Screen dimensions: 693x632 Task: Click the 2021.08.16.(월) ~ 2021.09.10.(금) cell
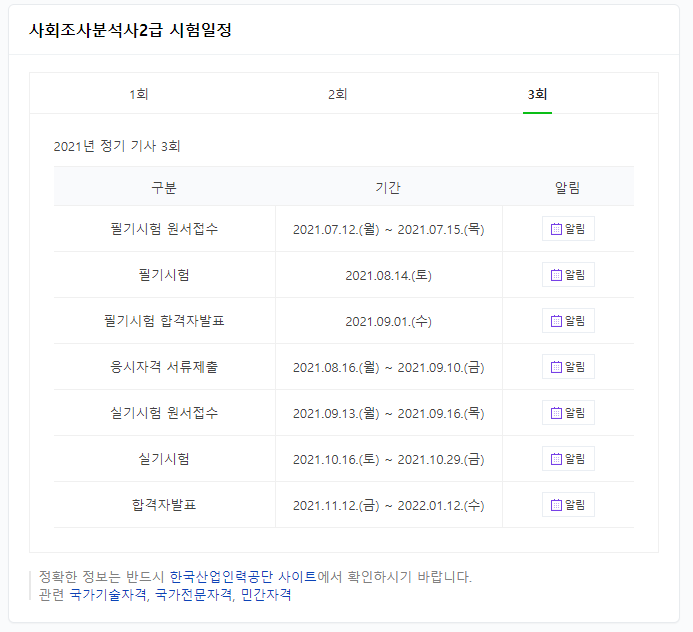[x=388, y=367]
